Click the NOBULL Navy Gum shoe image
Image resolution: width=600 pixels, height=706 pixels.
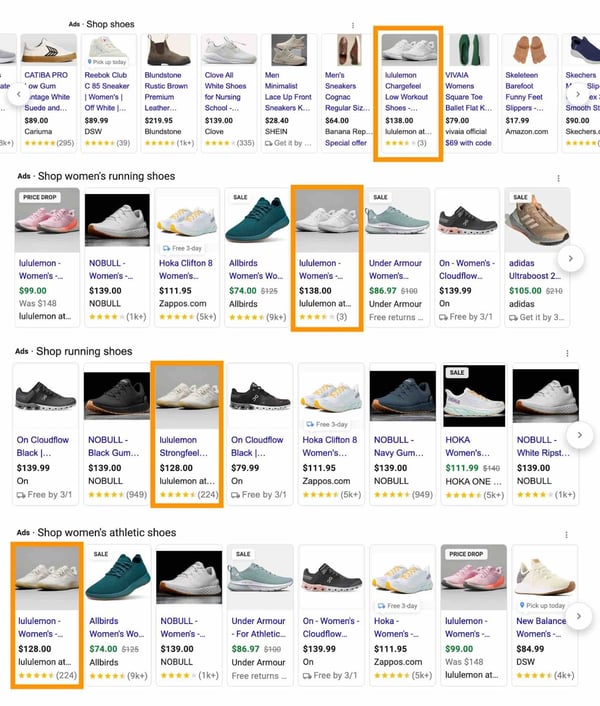pyautogui.click(x=402, y=396)
